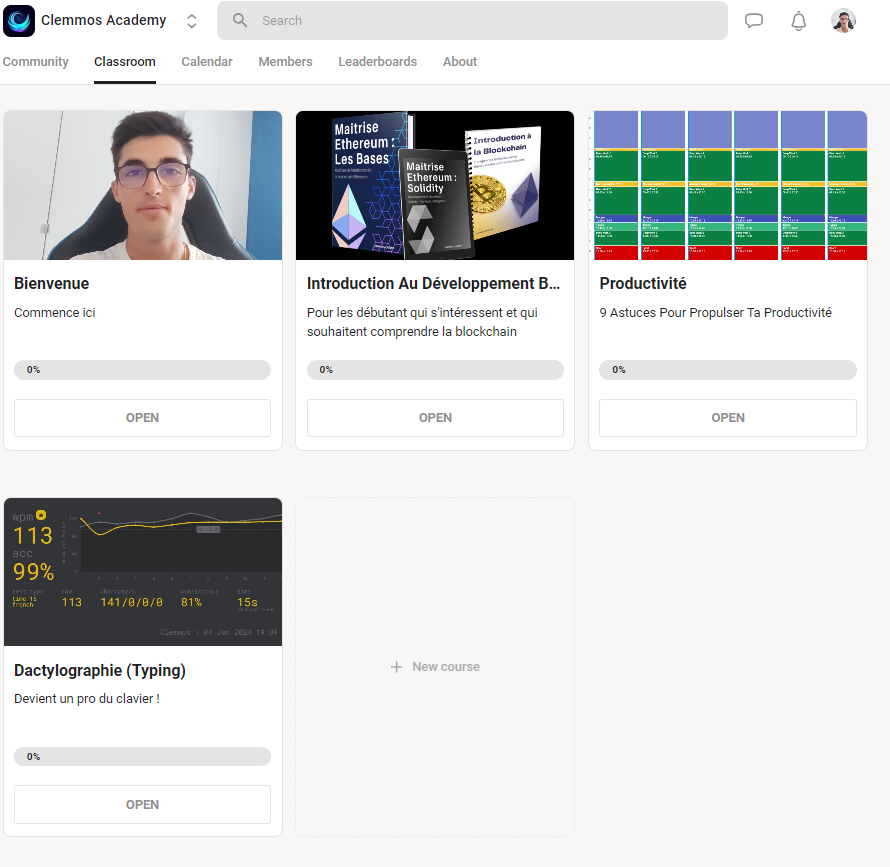Click the Dactylographie typing stats thumbnail
The image size is (890, 867).
click(x=143, y=572)
